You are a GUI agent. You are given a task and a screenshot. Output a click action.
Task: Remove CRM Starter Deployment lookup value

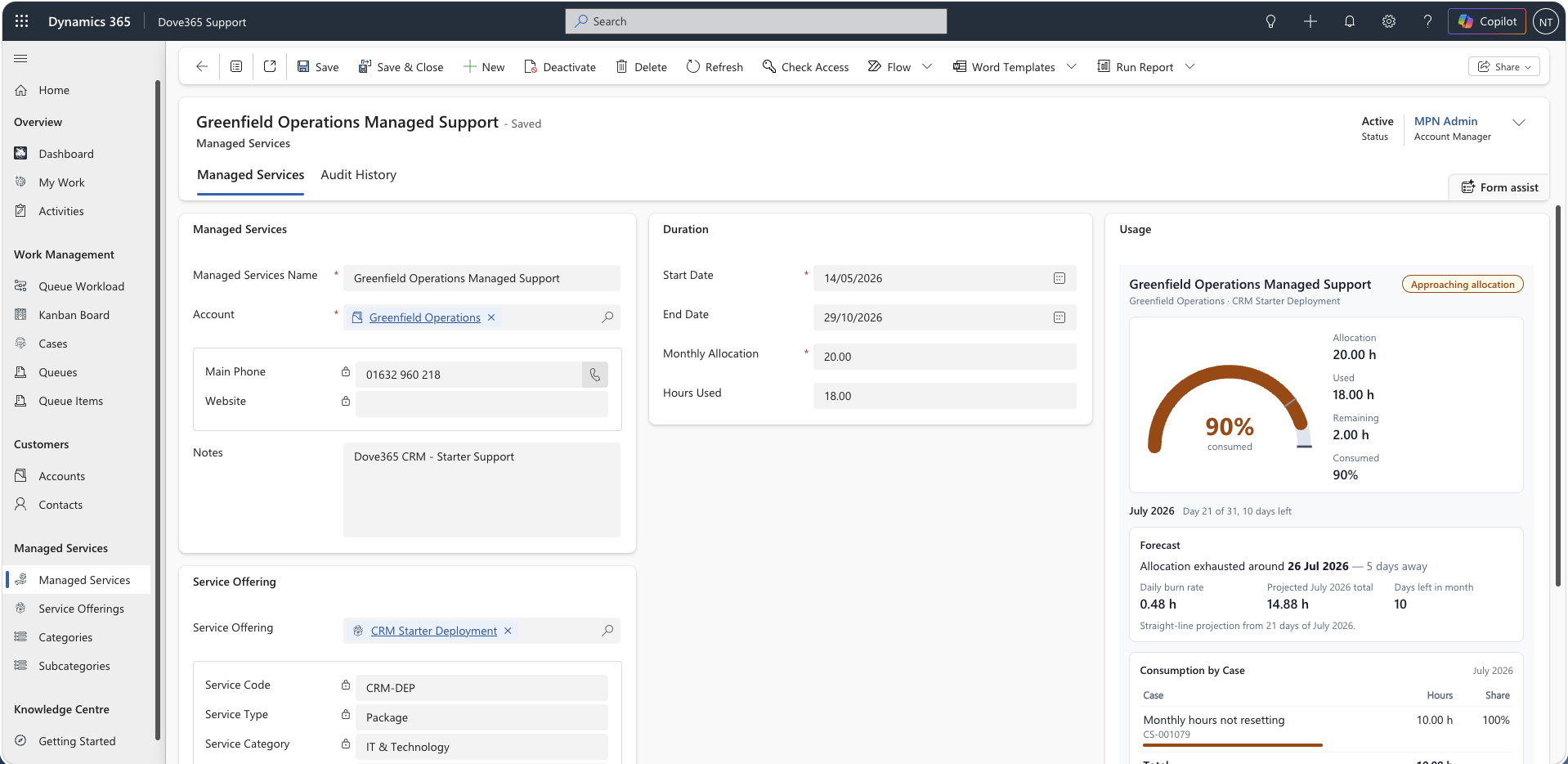click(x=508, y=631)
